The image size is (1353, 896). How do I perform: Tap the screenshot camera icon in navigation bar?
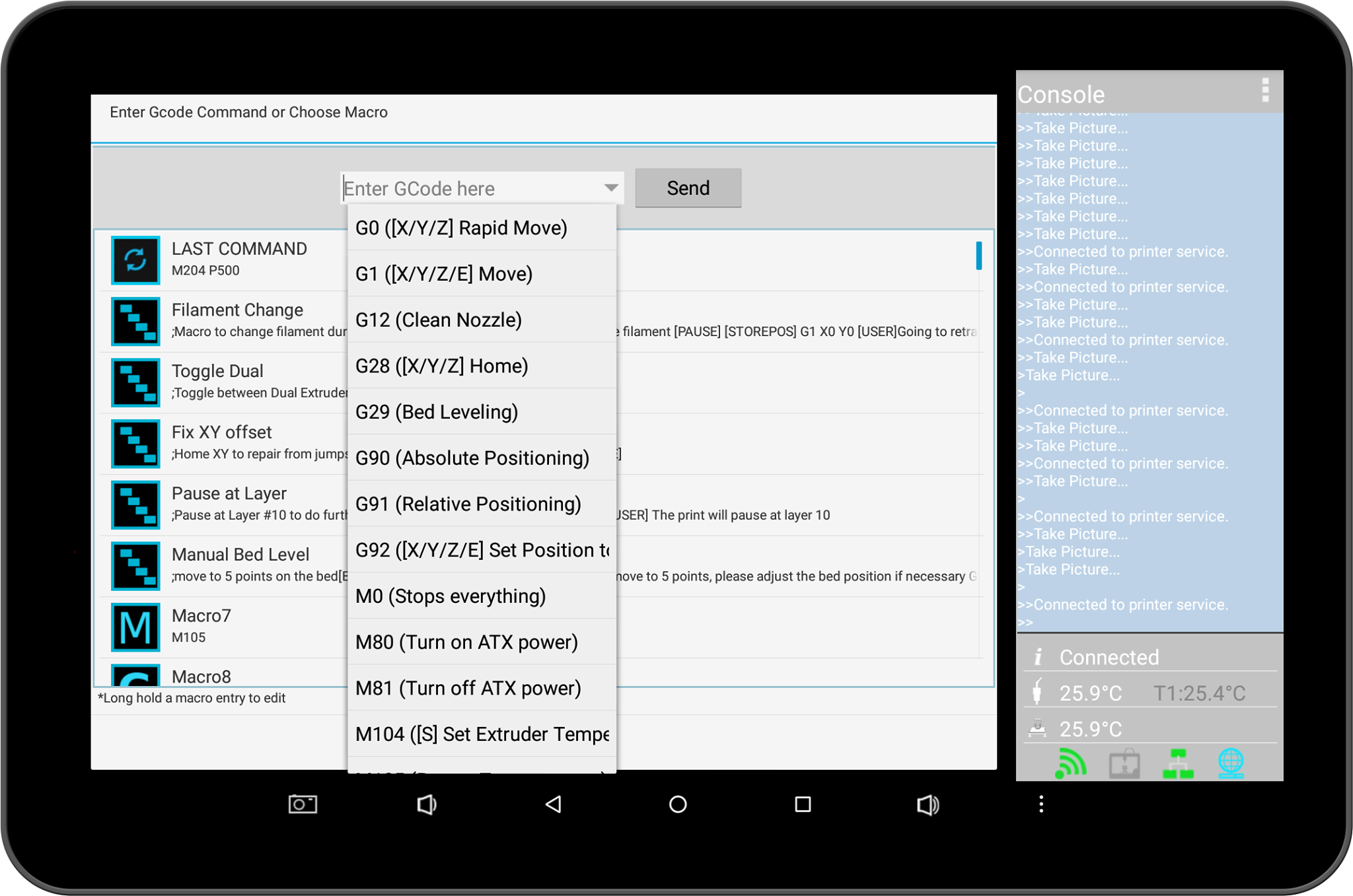coord(303,804)
